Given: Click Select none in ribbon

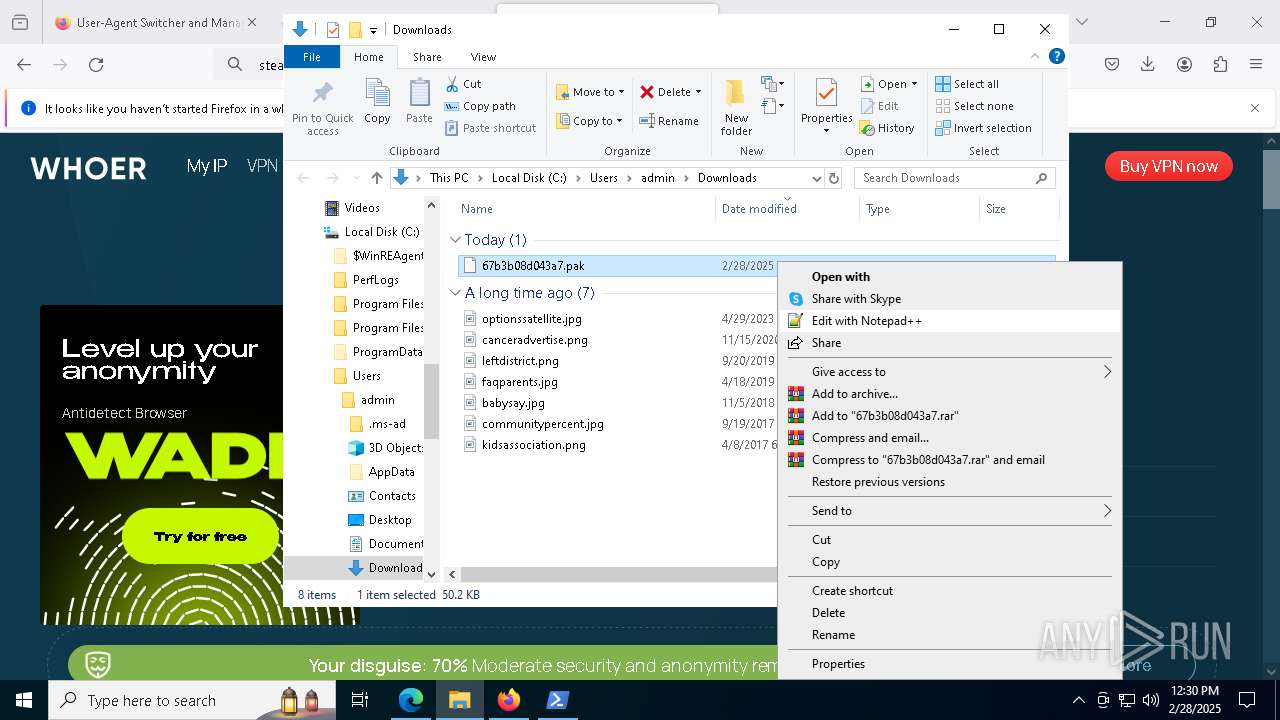Looking at the screenshot, I should coord(974,106).
